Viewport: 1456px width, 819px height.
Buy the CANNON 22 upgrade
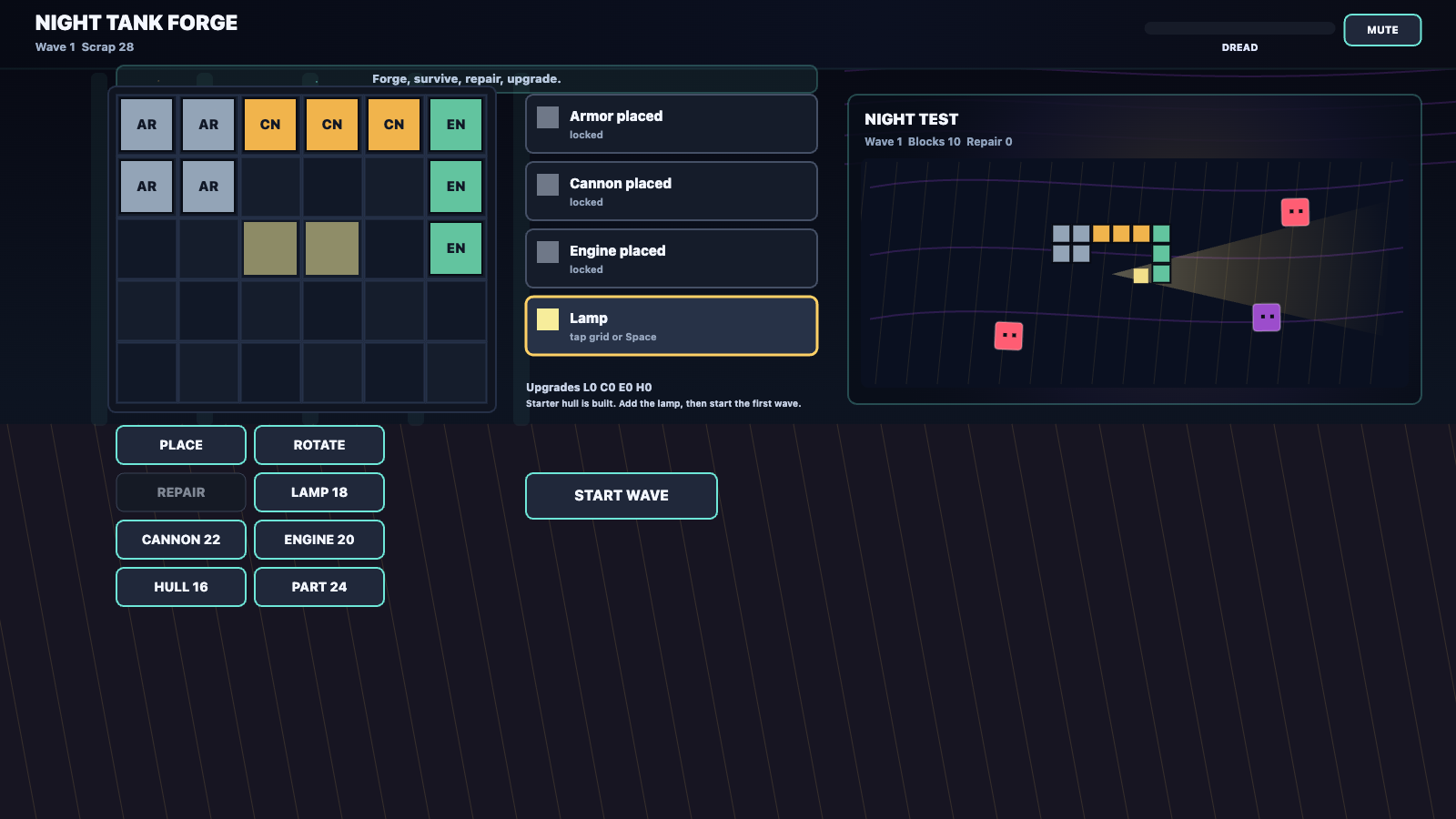pyautogui.click(x=181, y=540)
